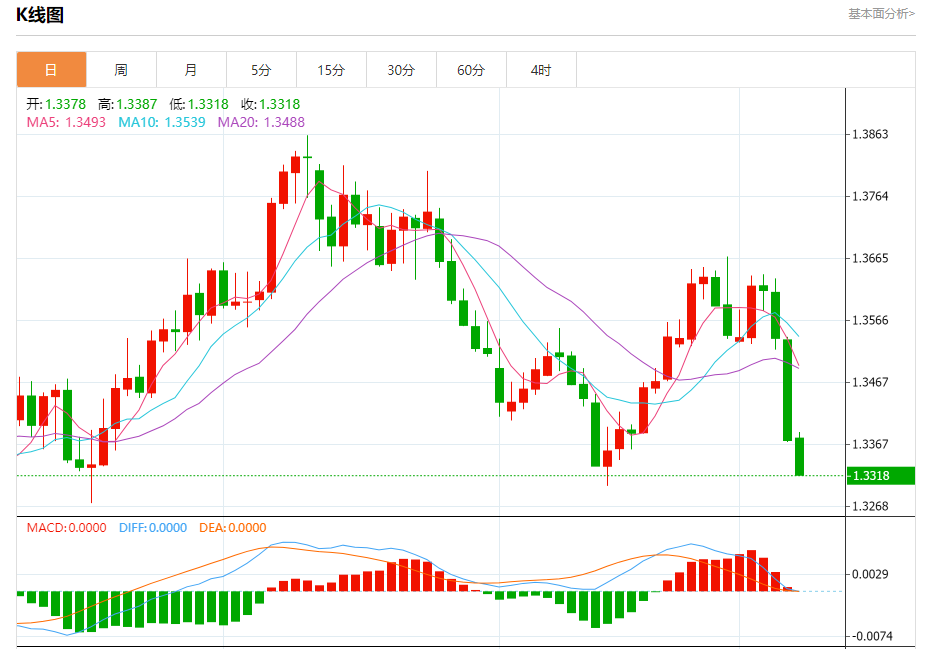Open the 基本面分析 link
The width and height of the screenshot is (927, 649).
[881, 14]
